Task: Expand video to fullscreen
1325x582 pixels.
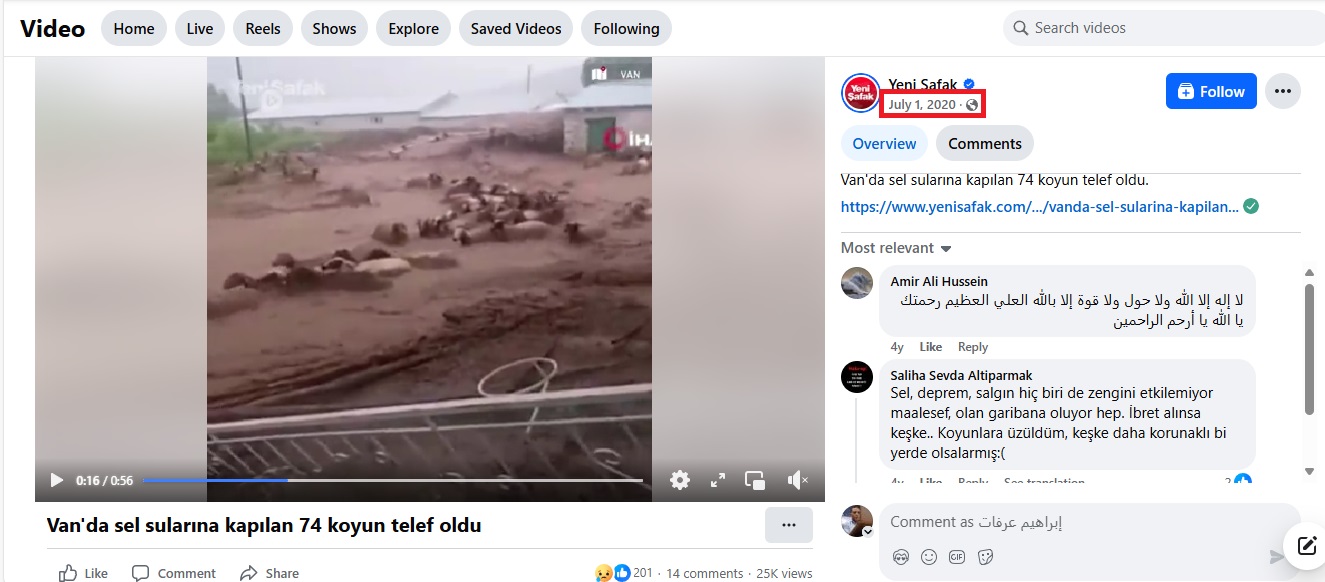Action: click(718, 480)
